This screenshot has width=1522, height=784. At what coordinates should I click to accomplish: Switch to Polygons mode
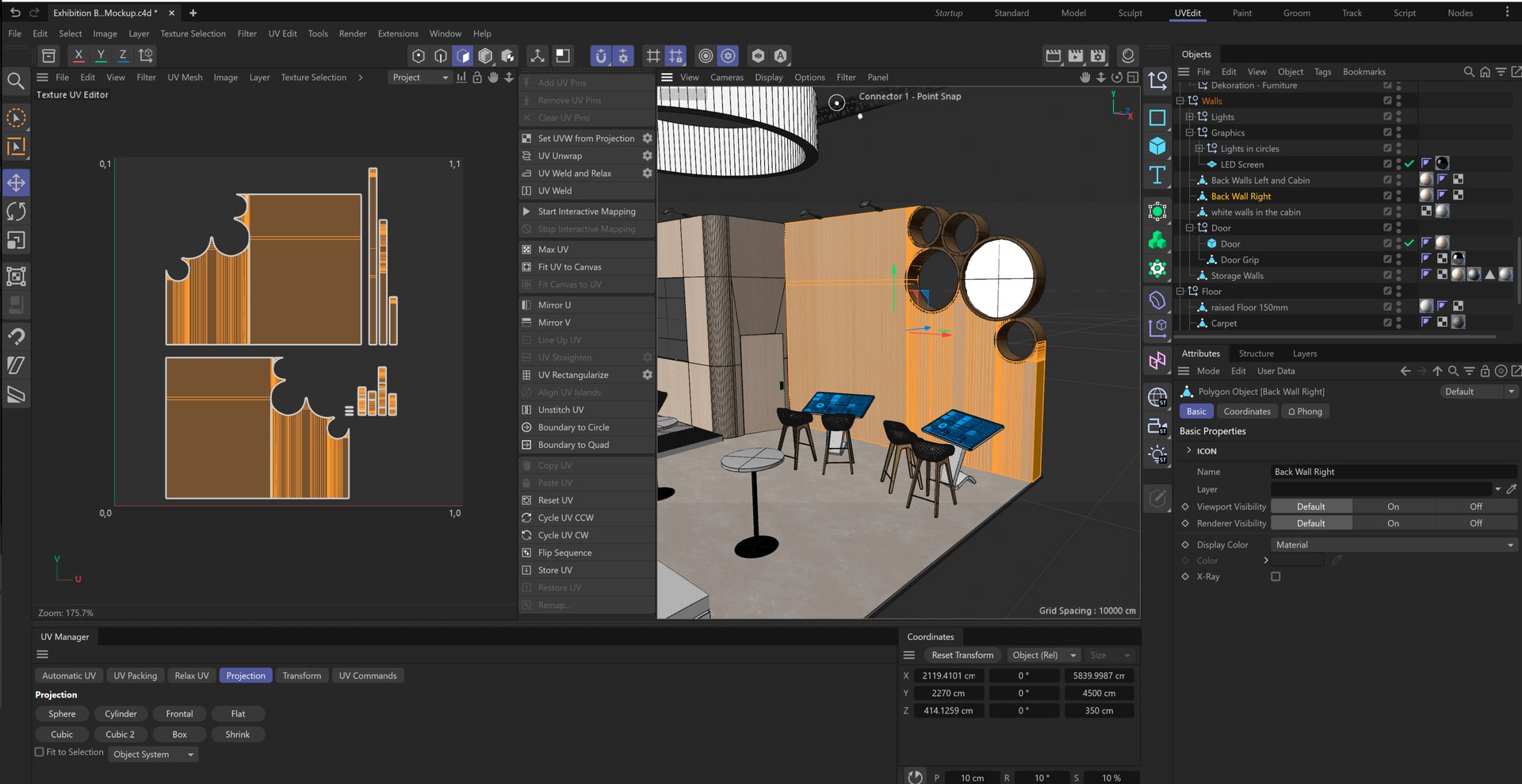pyautogui.click(x=463, y=55)
